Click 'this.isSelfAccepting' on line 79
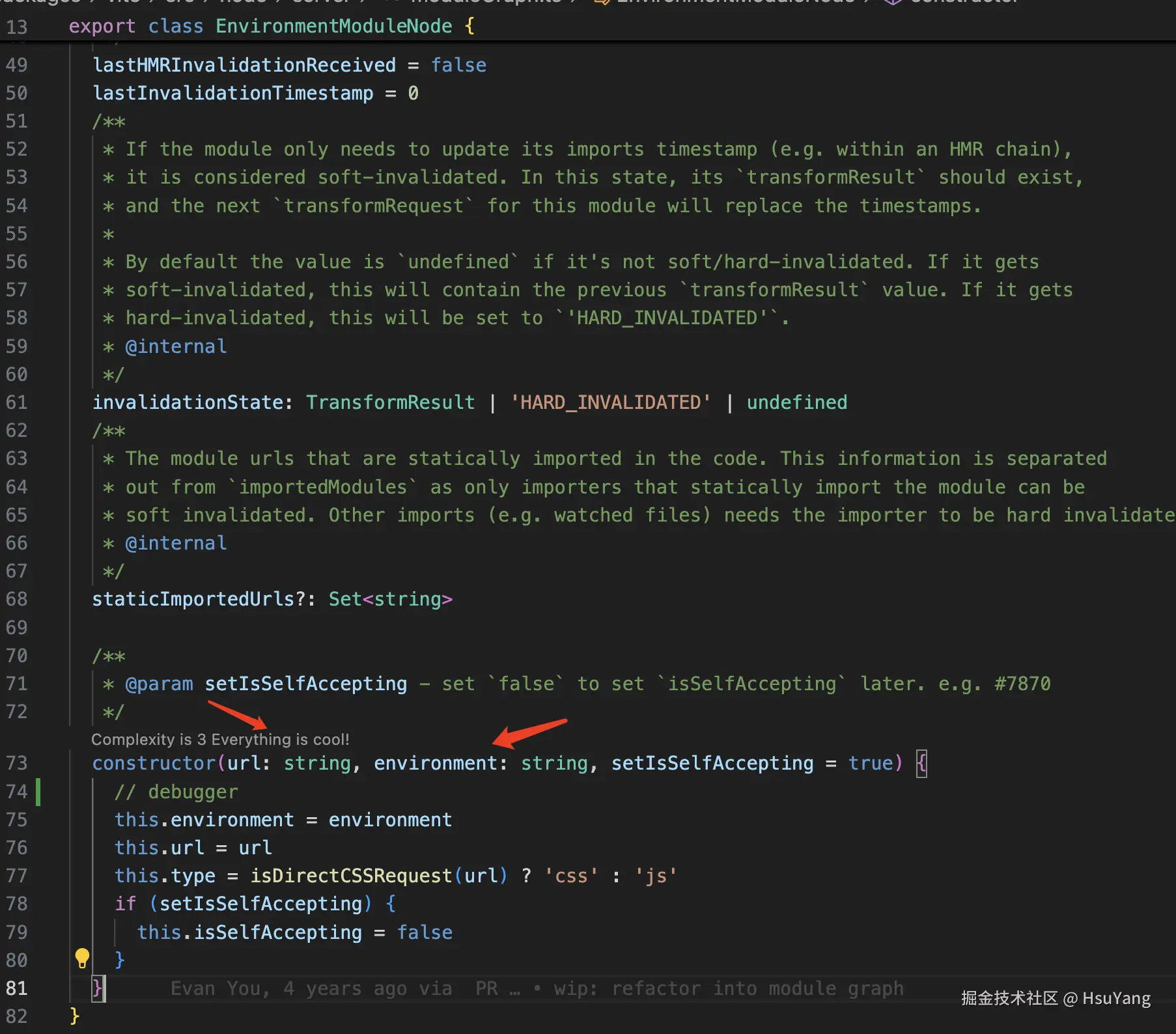Viewport: 1176px width, 1034px height. point(249,932)
